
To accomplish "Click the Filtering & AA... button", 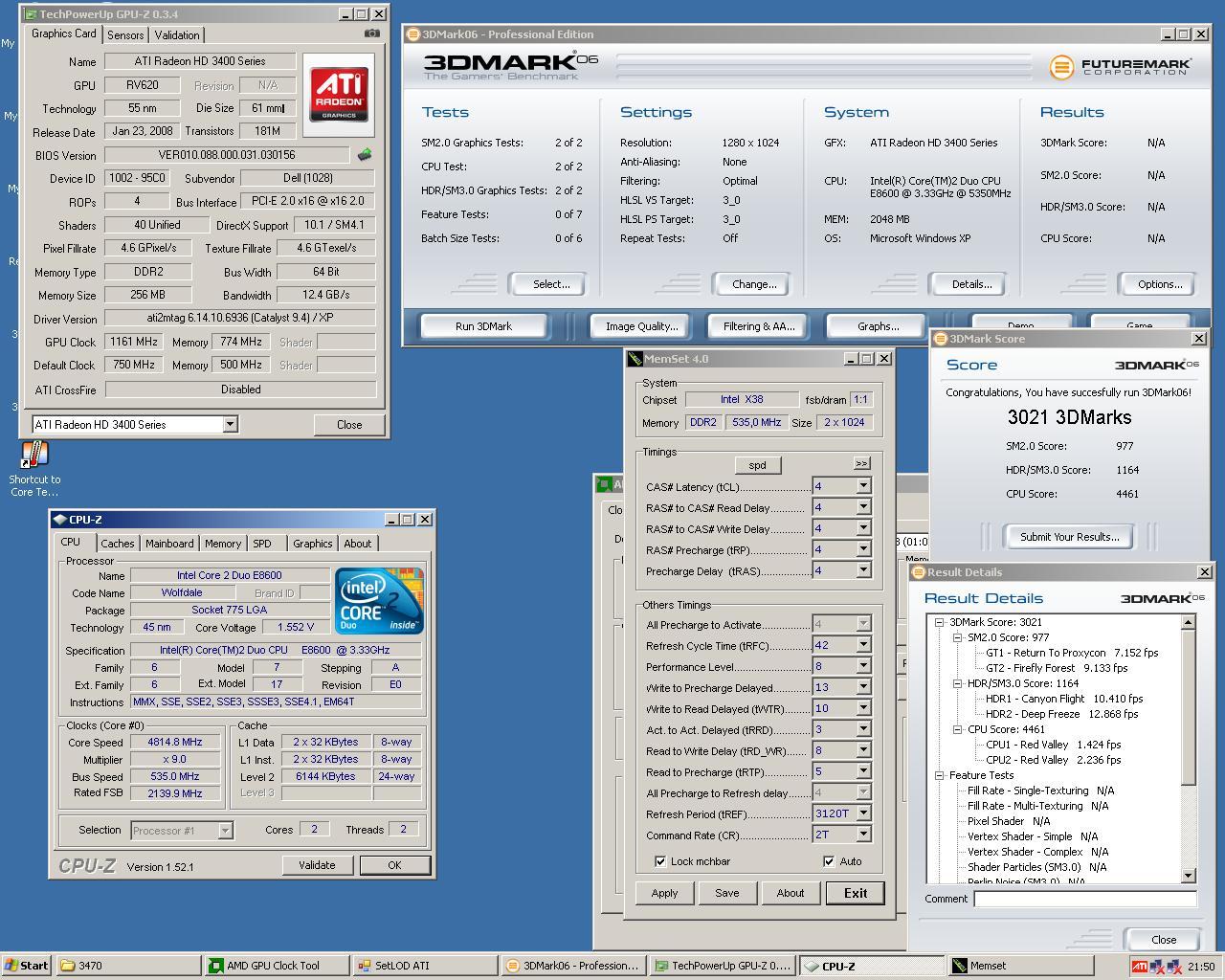I will [x=759, y=326].
